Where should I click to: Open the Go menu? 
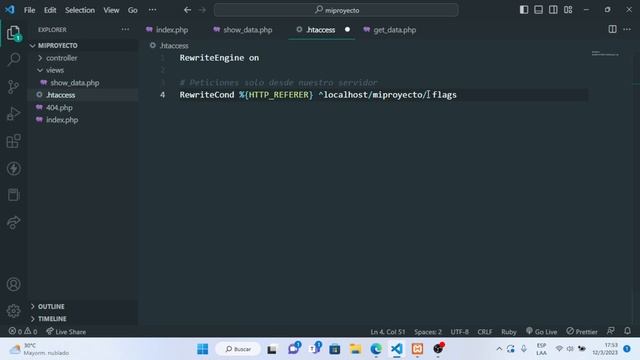point(133,10)
